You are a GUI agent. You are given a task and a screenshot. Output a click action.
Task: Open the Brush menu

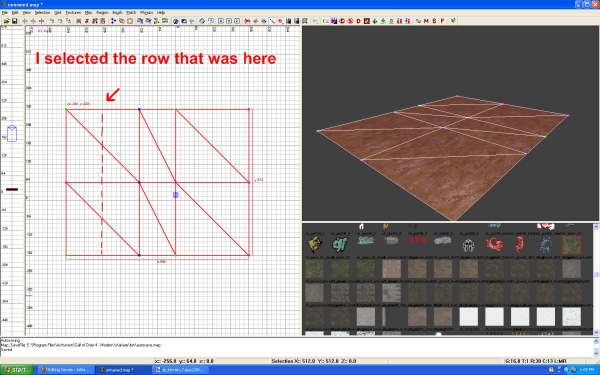click(117, 13)
